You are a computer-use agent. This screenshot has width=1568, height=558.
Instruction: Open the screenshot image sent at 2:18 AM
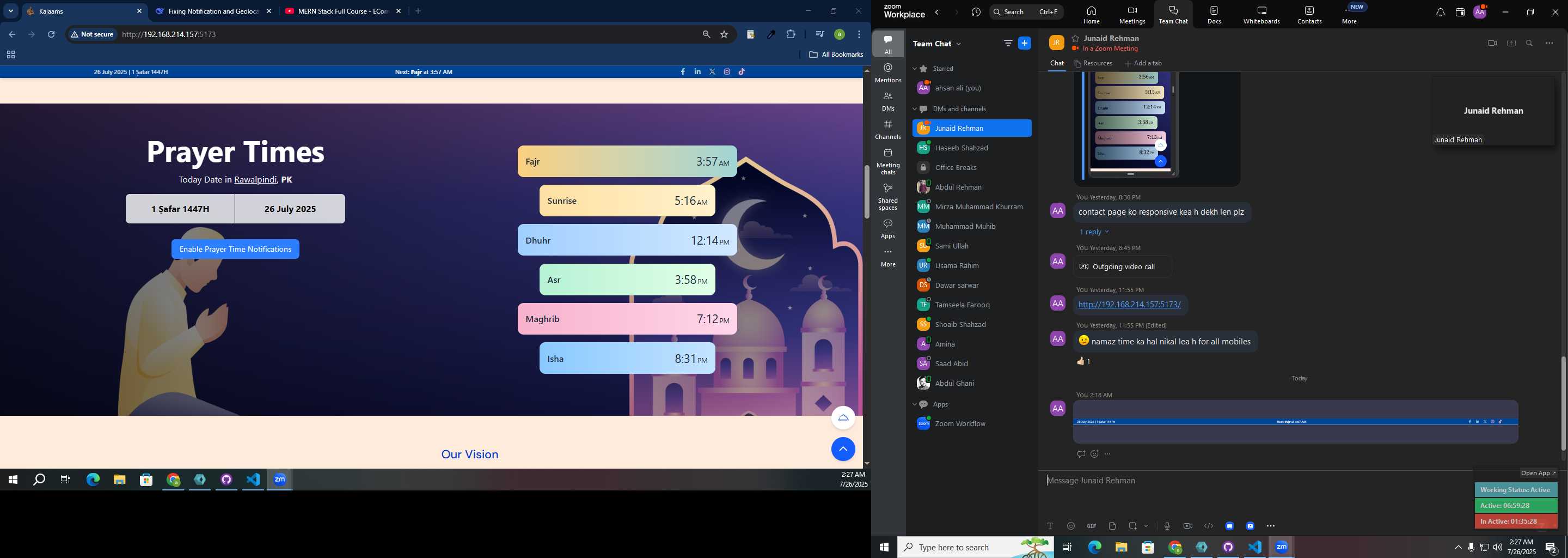click(1295, 422)
